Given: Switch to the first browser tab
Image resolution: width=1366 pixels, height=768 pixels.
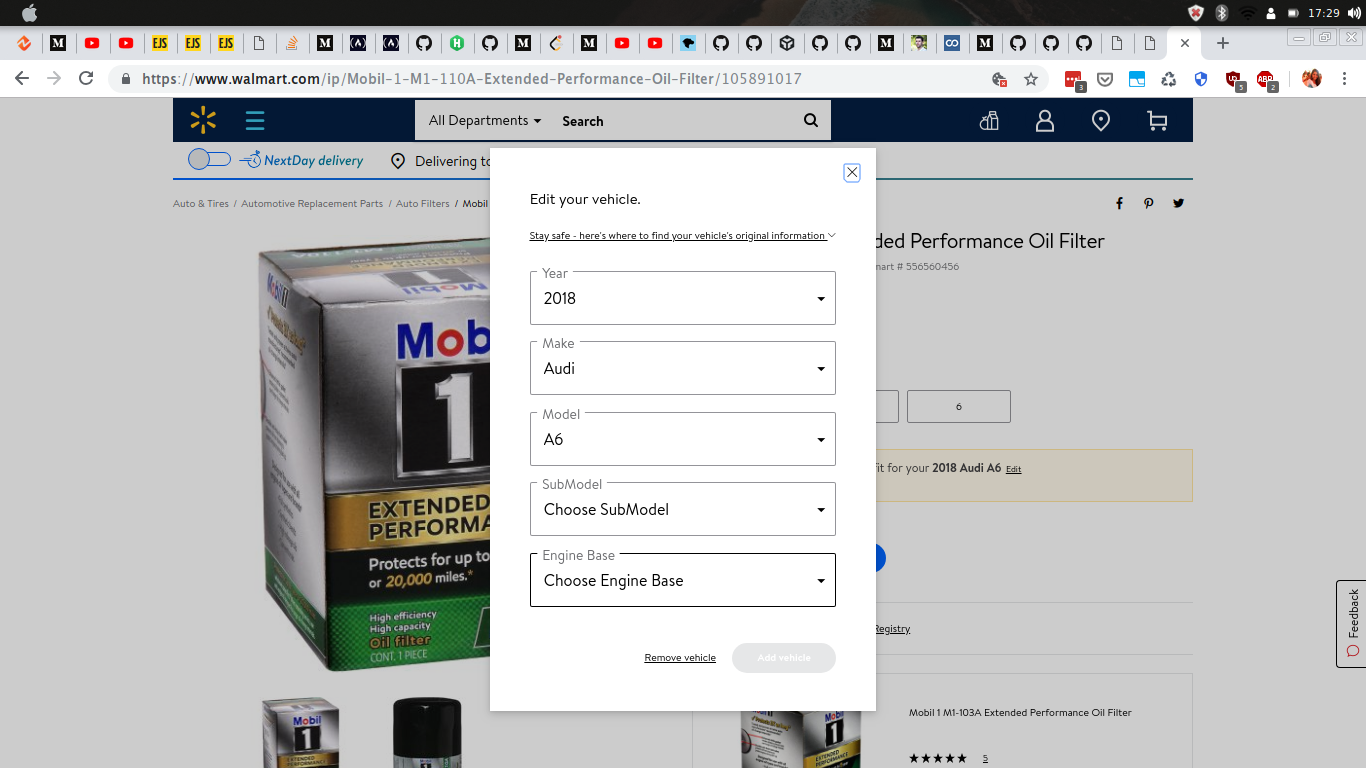Looking at the screenshot, I should point(24,43).
